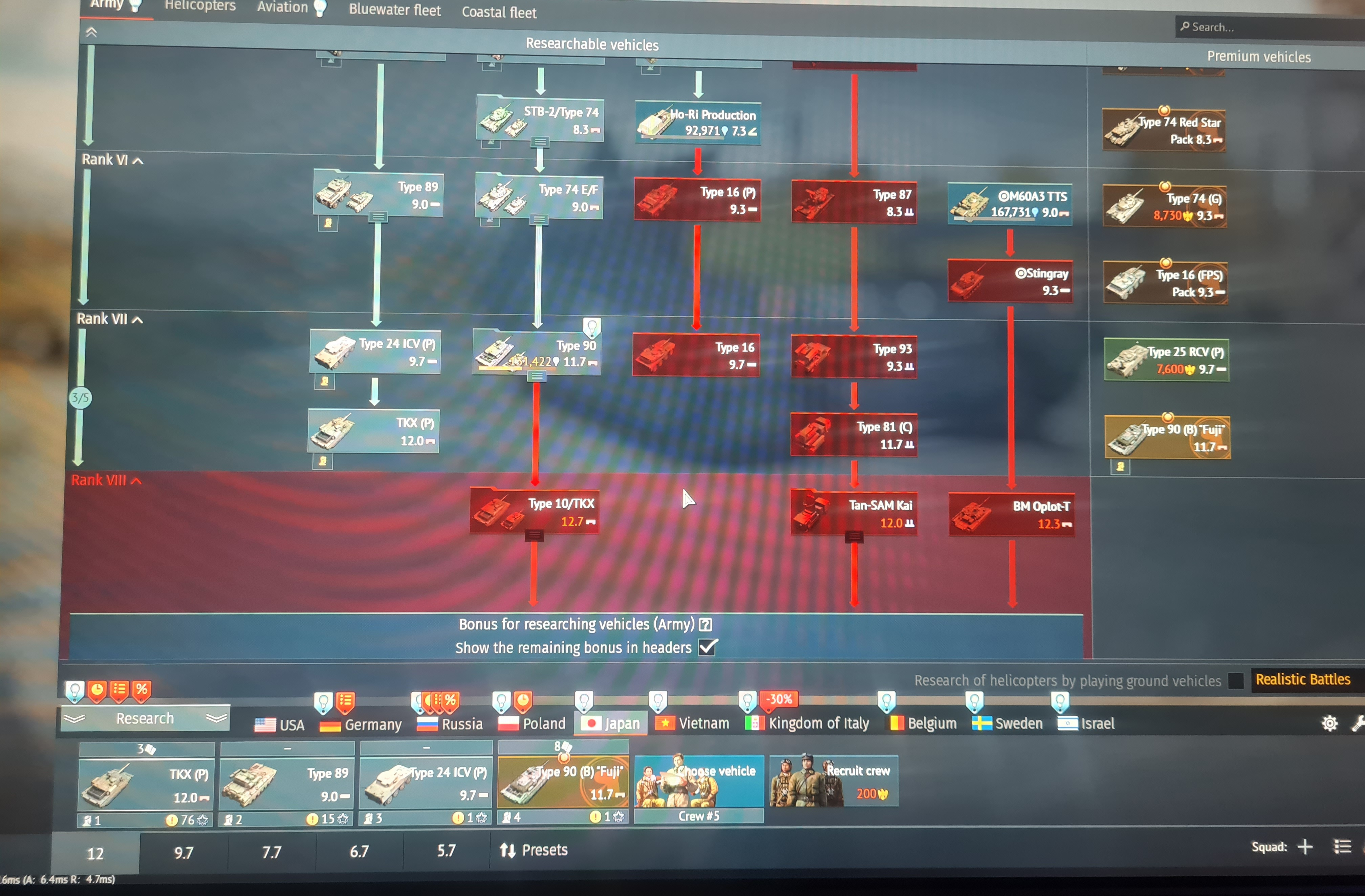
Task: Click the lightbulb bonus icon on Type 90
Action: point(592,327)
